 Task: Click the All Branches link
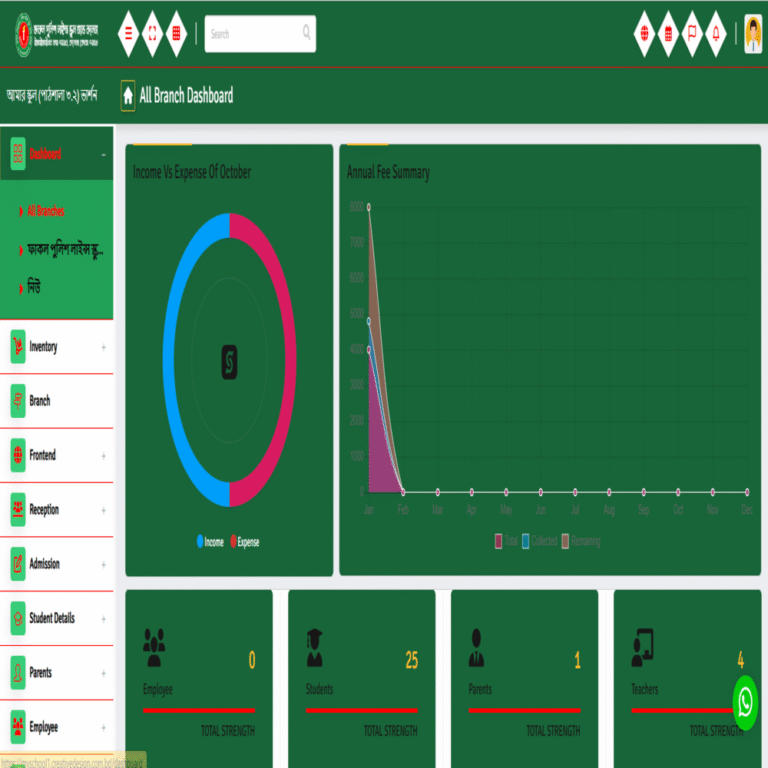click(45, 211)
